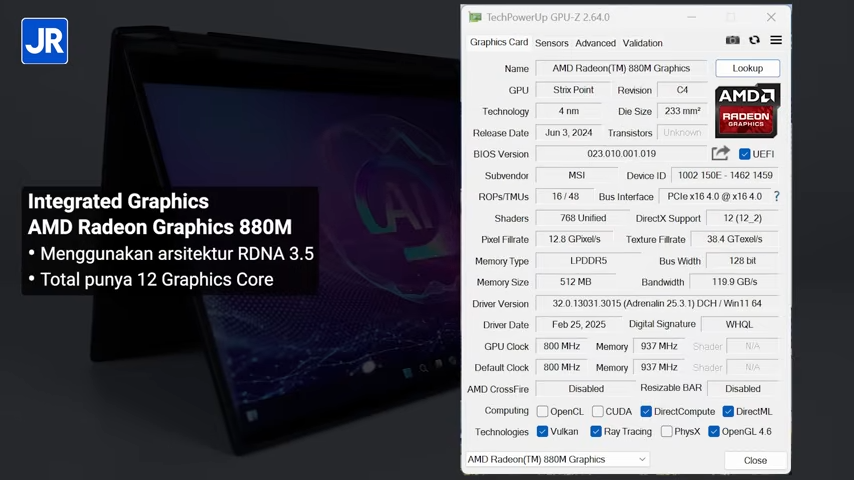Viewport: 854px width, 480px height.
Task: Click the Default Clock 800 MHz value
Action: pos(562,367)
